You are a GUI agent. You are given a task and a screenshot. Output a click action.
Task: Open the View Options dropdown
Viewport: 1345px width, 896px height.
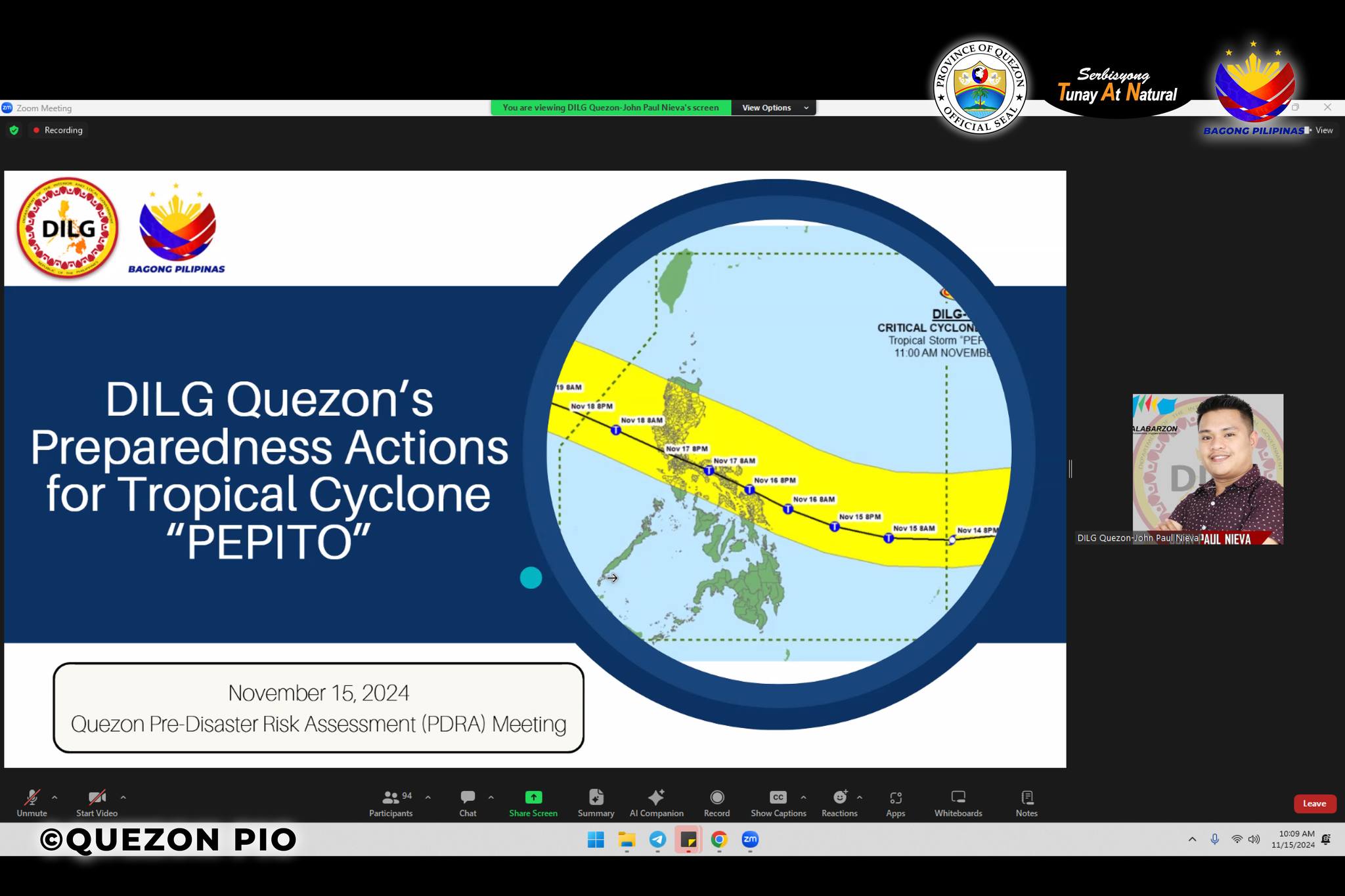(x=774, y=108)
